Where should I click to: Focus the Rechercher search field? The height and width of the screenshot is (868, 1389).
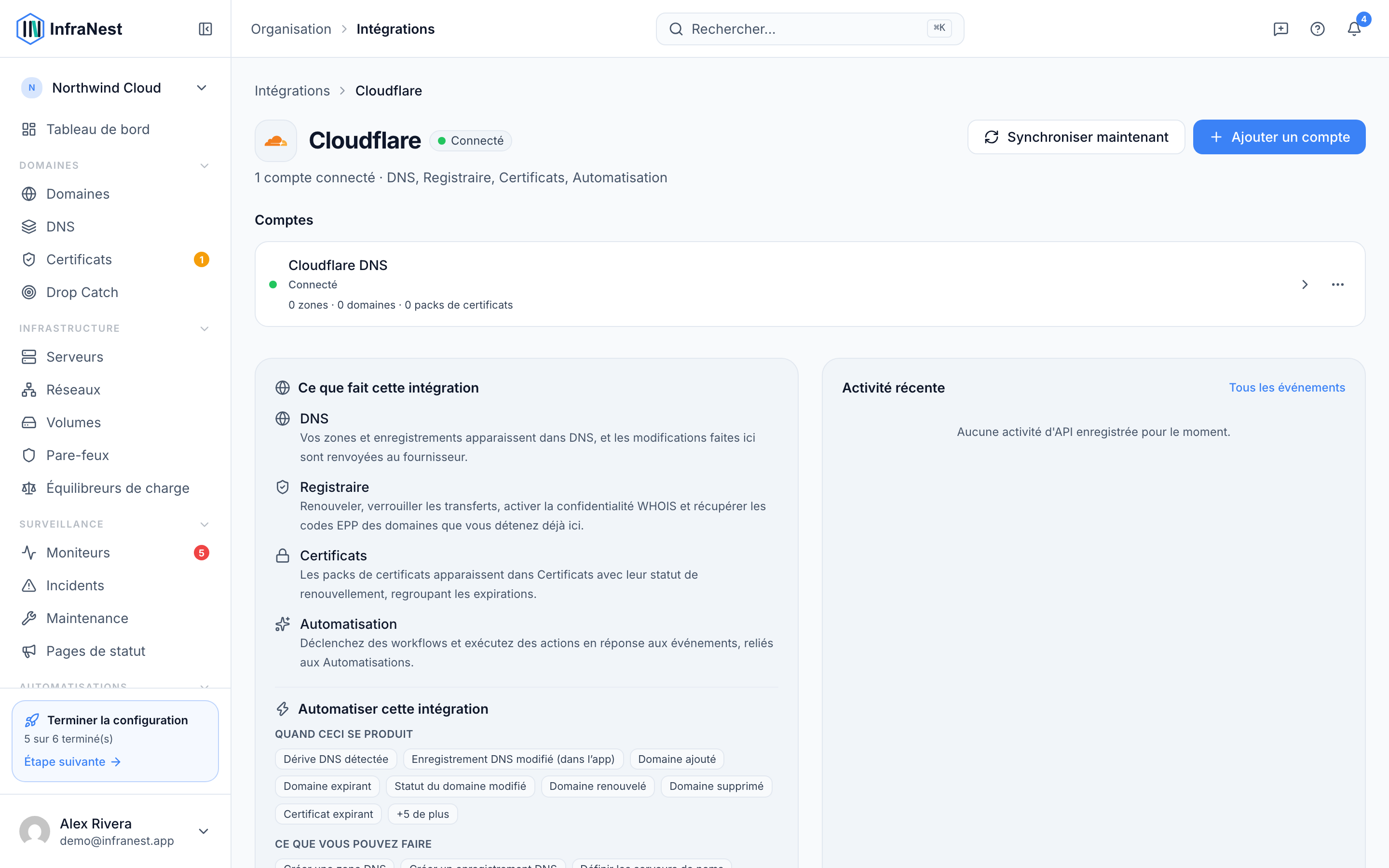tap(810, 29)
